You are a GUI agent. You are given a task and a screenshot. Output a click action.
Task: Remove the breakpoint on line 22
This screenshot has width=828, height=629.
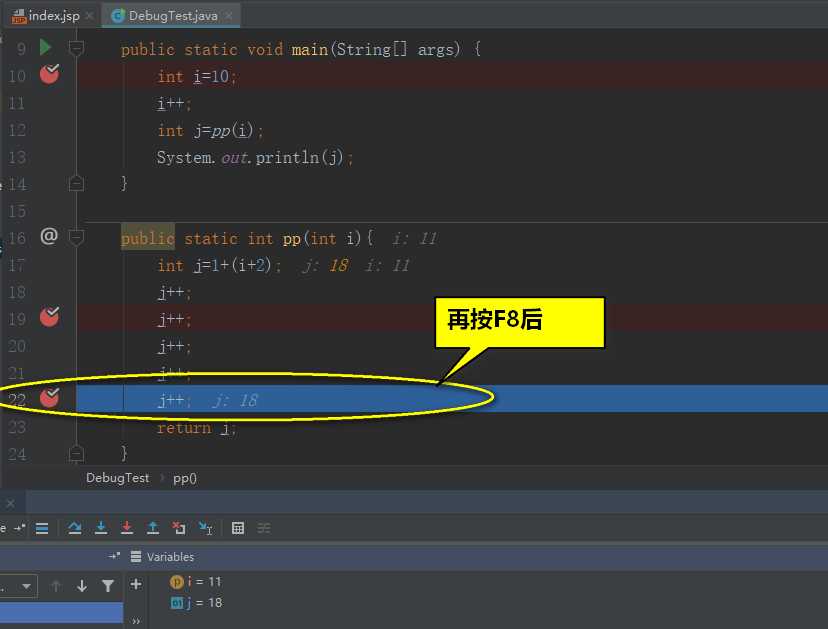pos(50,398)
